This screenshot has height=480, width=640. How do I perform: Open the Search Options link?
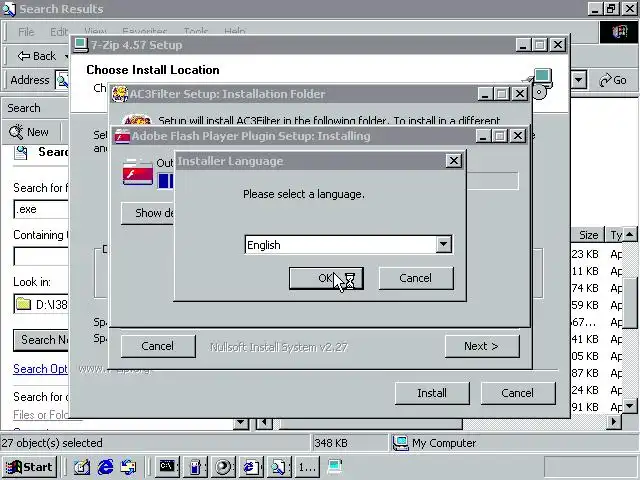(40, 369)
